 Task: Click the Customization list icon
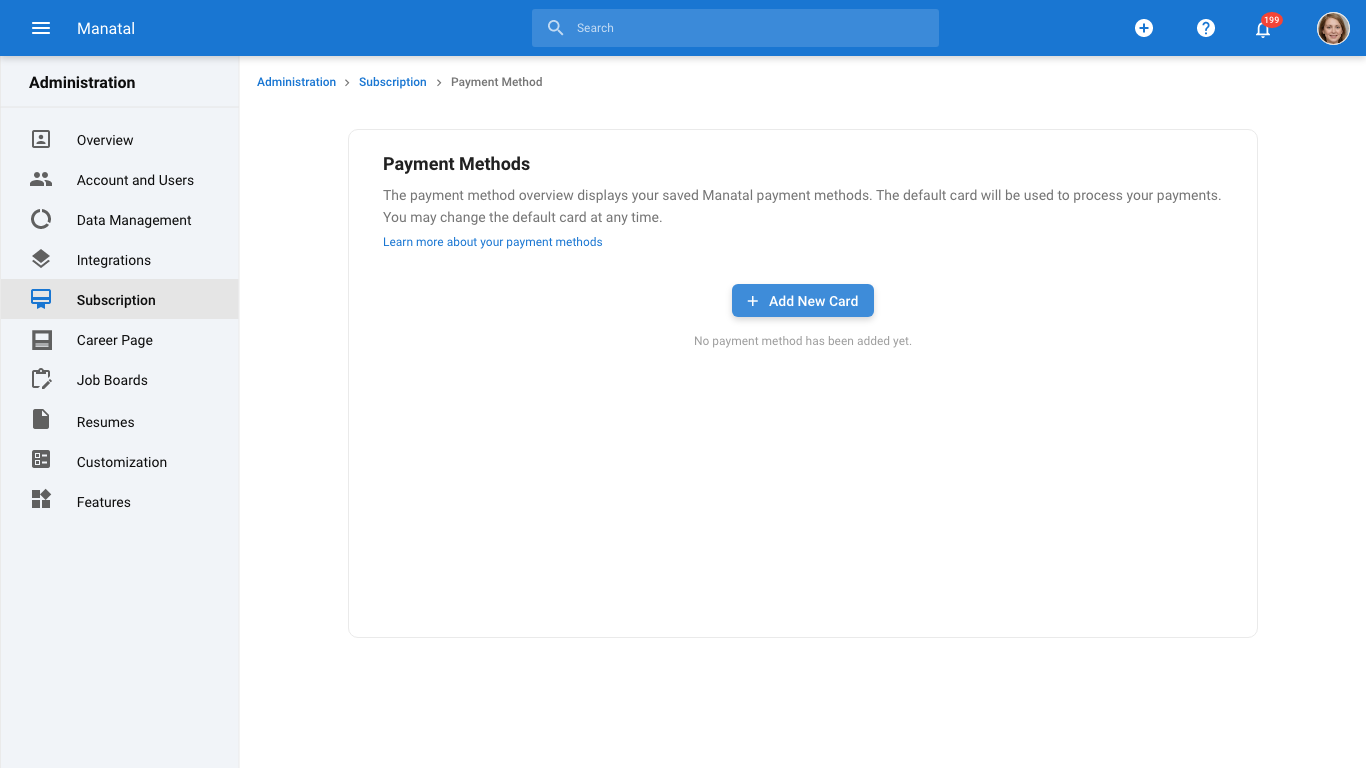41,459
